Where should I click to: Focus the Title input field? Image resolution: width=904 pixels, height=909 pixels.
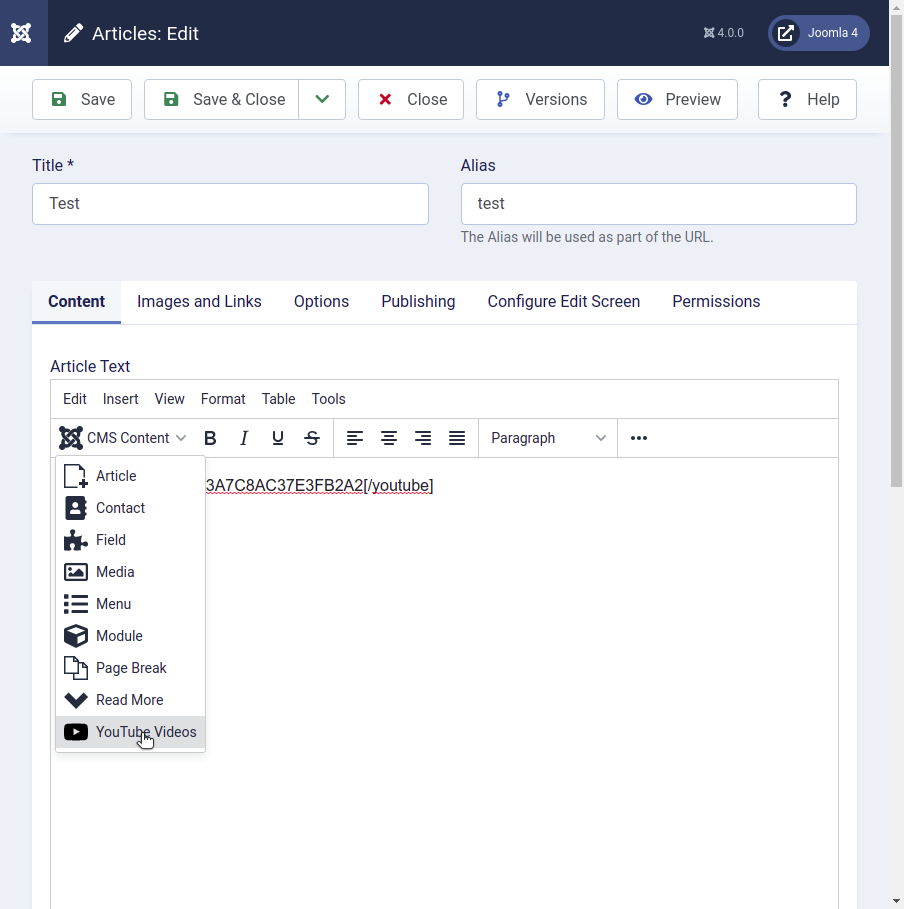point(230,204)
